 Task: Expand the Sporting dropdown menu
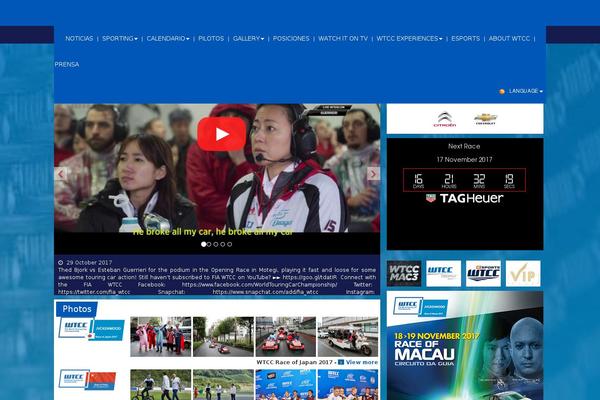tap(120, 39)
